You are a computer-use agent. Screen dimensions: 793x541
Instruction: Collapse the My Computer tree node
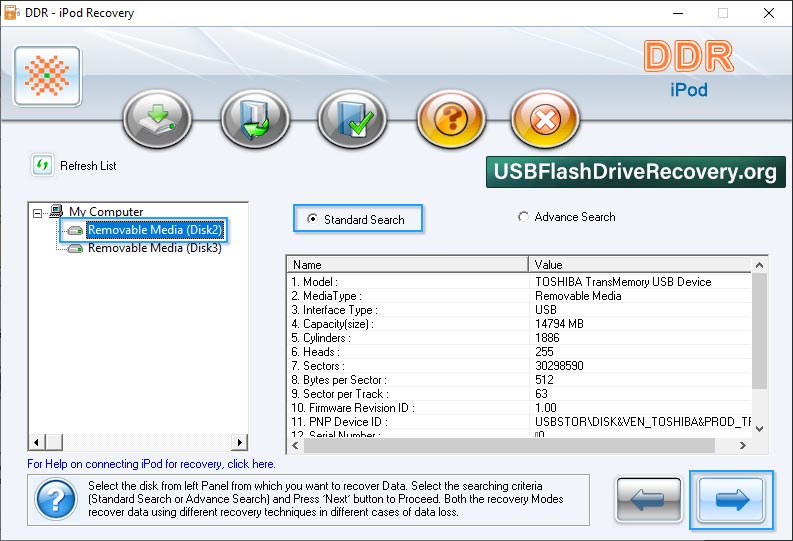point(37,213)
